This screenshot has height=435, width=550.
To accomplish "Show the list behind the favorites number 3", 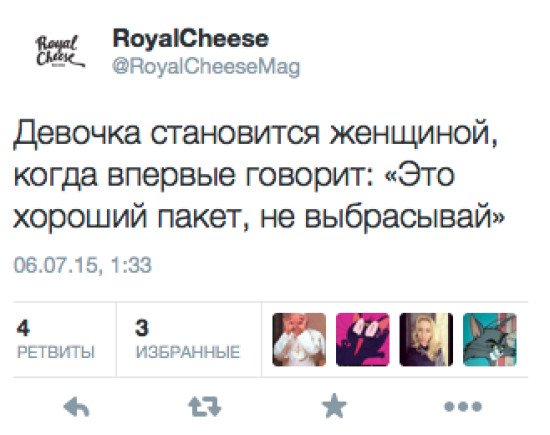I will [142, 328].
